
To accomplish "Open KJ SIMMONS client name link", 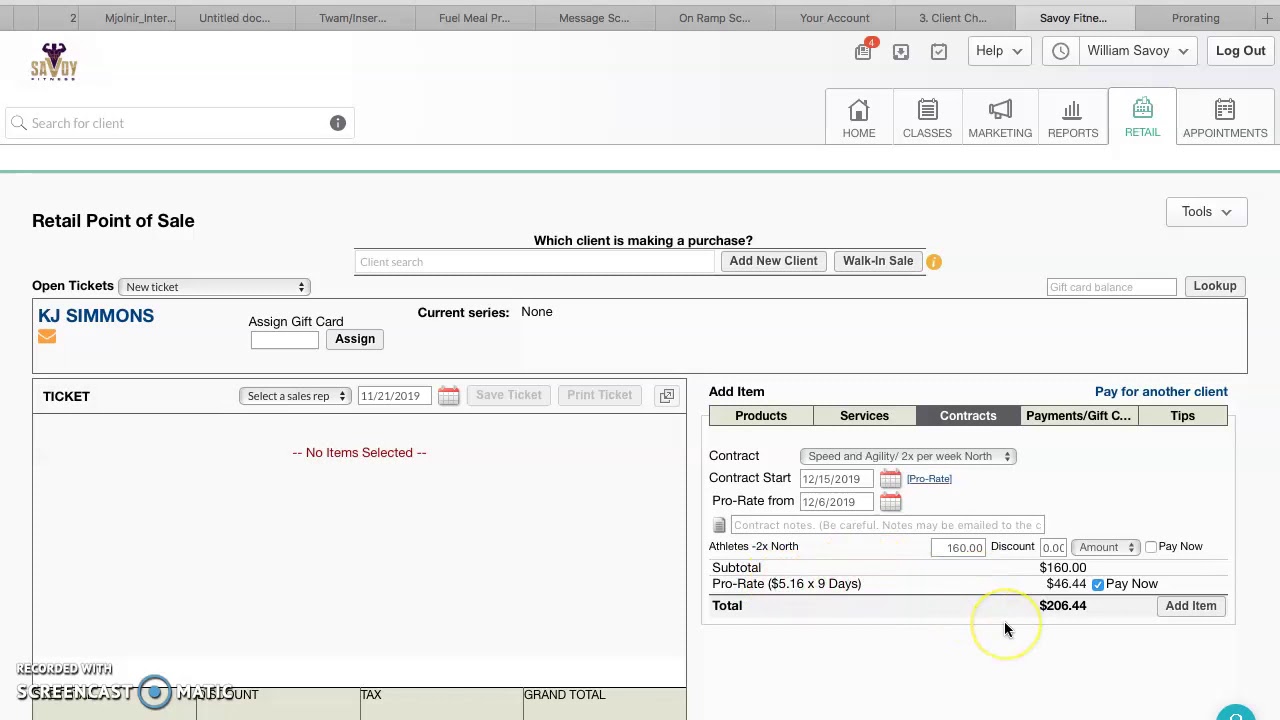I will click(x=96, y=316).
